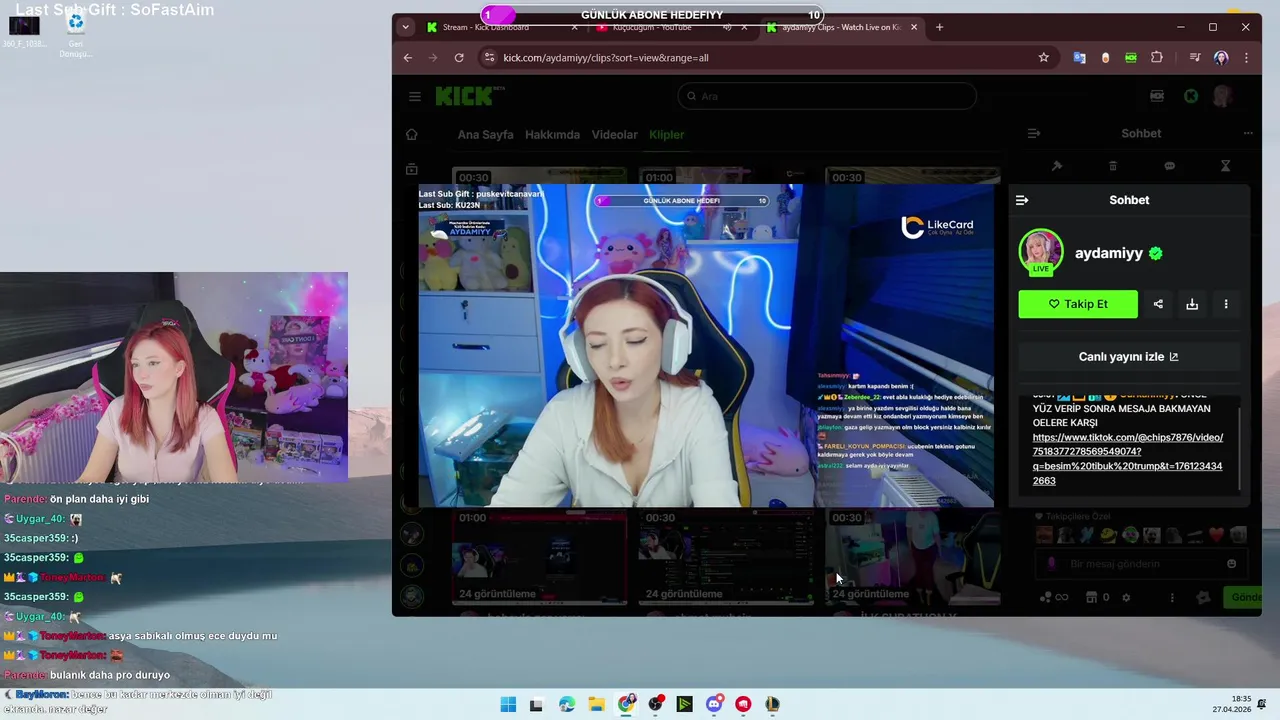Collapse the Sohbet panel in the clip popup
1280x720 pixels.
(1022, 200)
